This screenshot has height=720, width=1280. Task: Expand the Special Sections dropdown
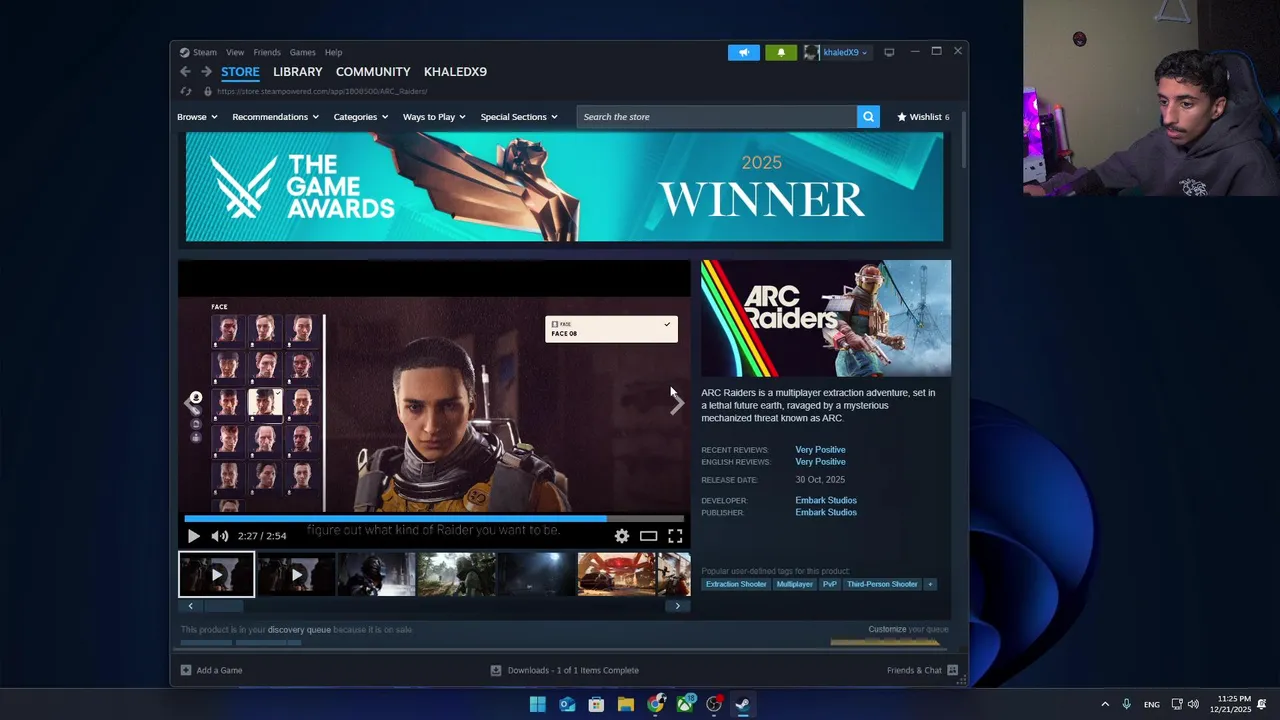pos(519,117)
